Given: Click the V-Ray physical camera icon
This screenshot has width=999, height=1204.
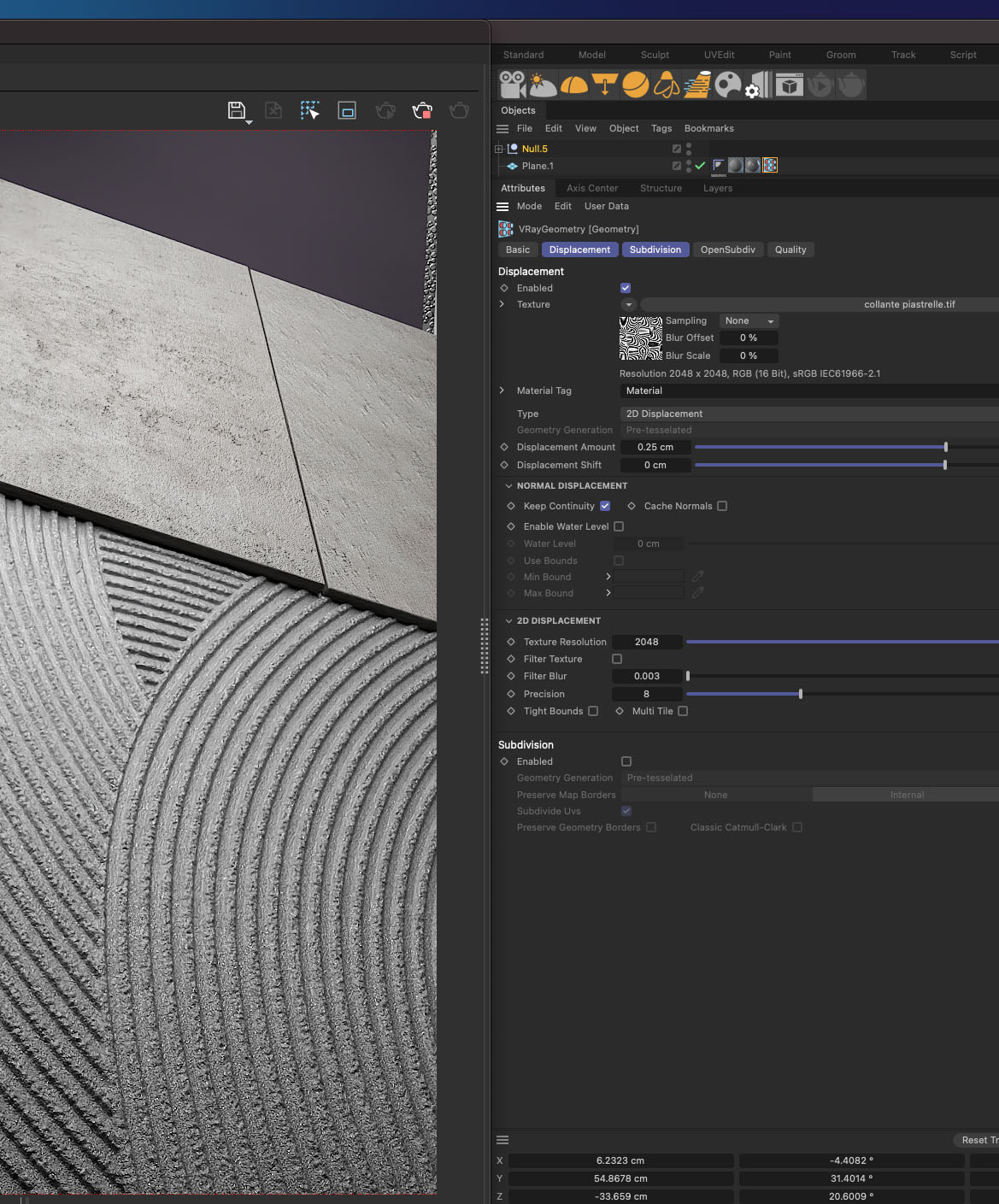Looking at the screenshot, I should 513,85.
